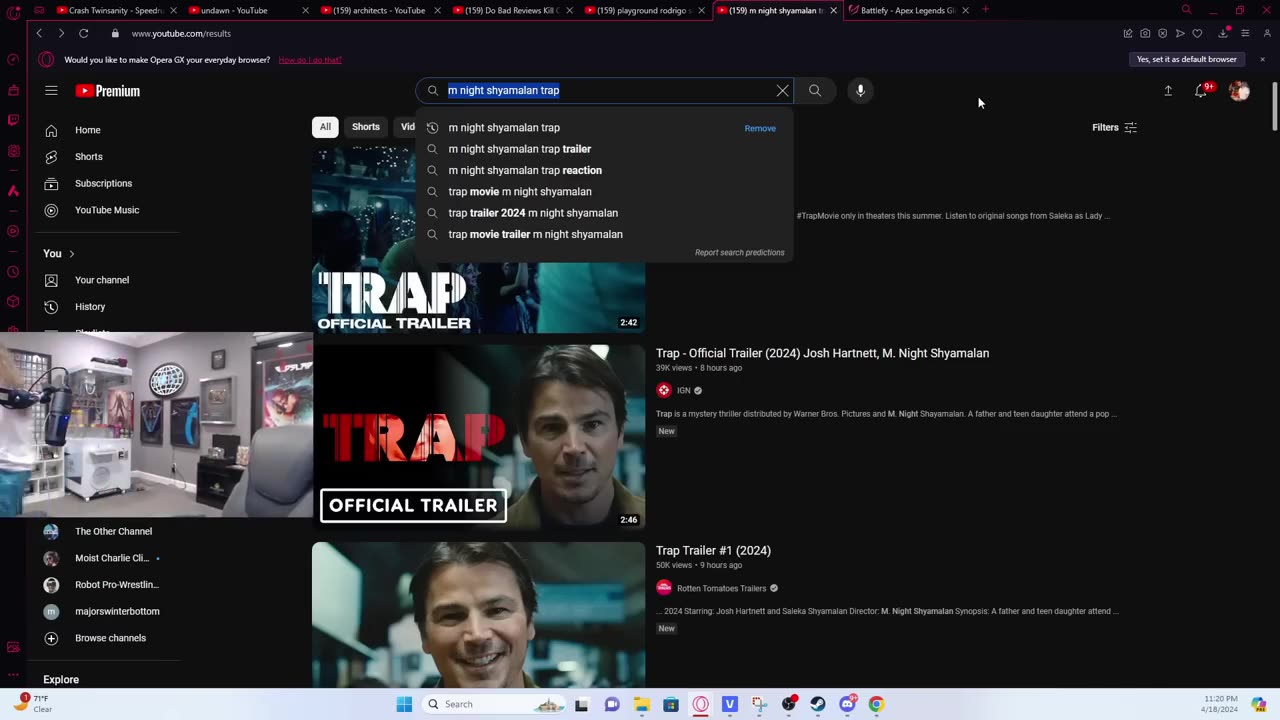Open the Opera GX snapshot camera icon
The image size is (1280, 720).
pos(1145,33)
